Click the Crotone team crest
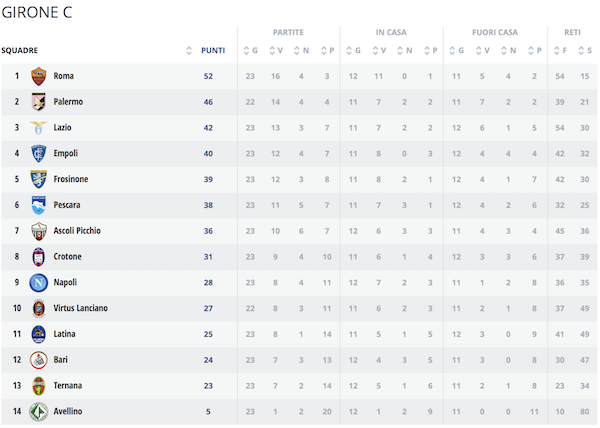This screenshot has height=428, width=600. pos(39,257)
